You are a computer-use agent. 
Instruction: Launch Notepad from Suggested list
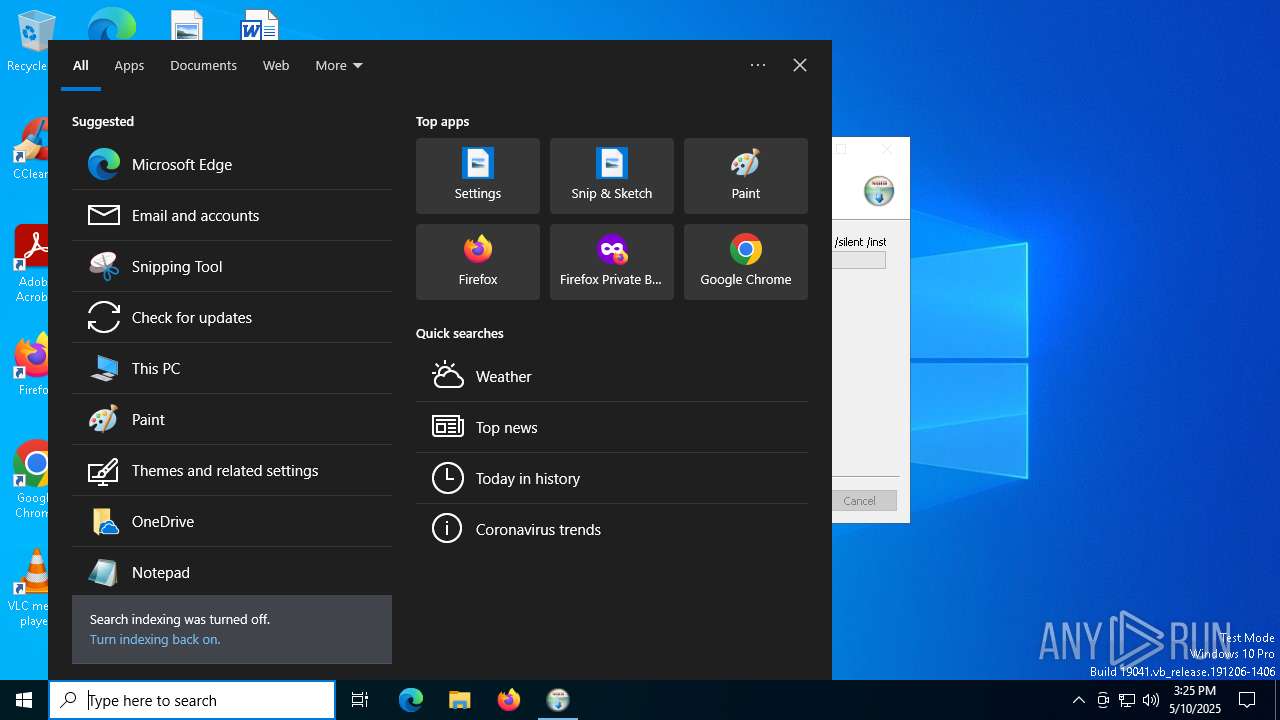(x=232, y=572)
